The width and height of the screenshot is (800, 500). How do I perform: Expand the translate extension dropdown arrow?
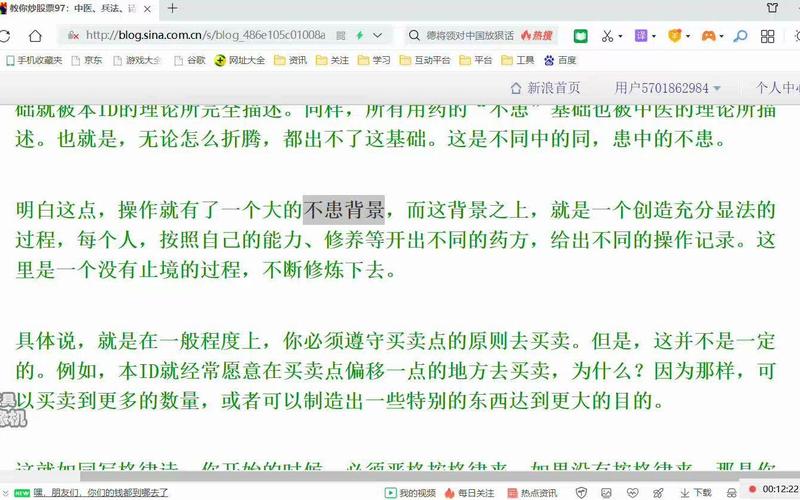pyautogui.click(x=654, y=36)
